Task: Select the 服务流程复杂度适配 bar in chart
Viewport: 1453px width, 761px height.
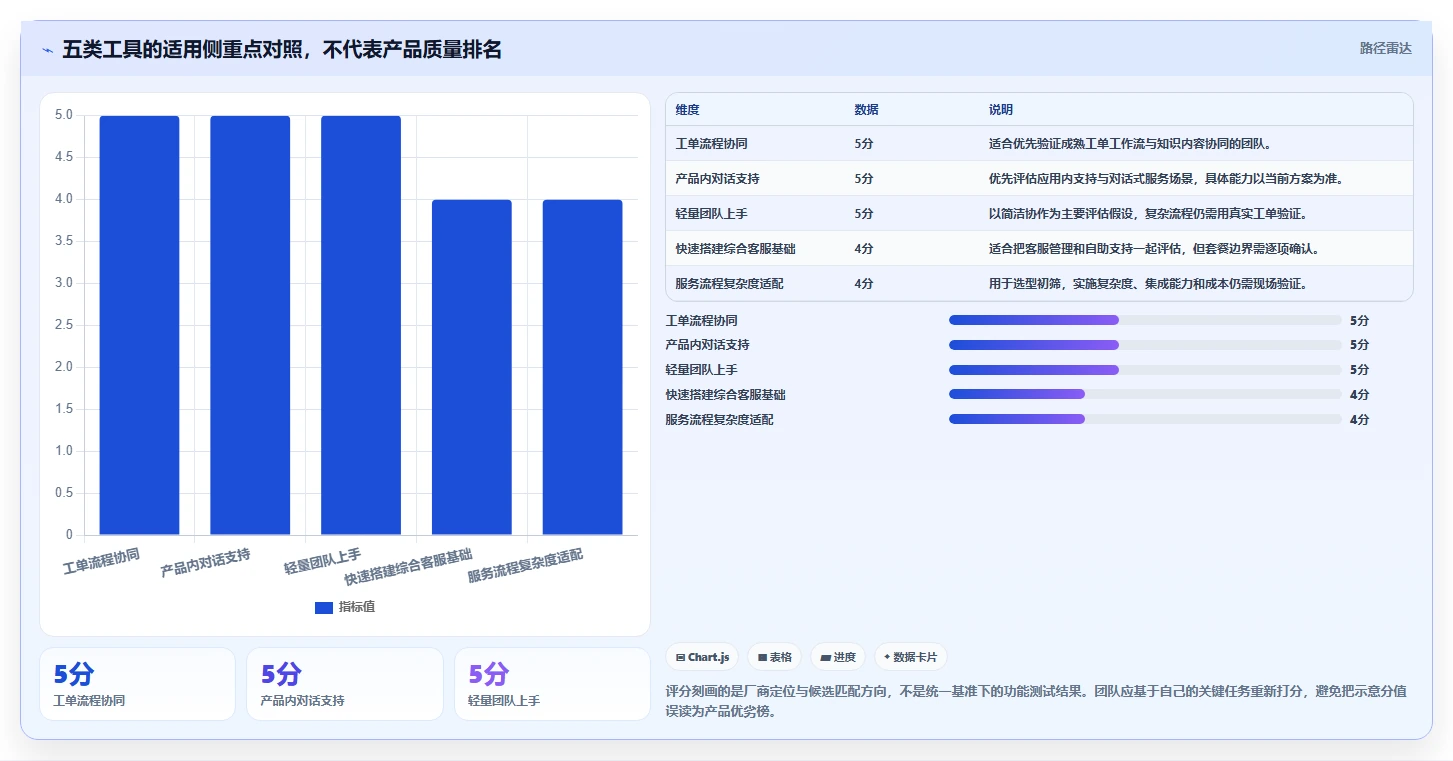Action: click(583, 367)
